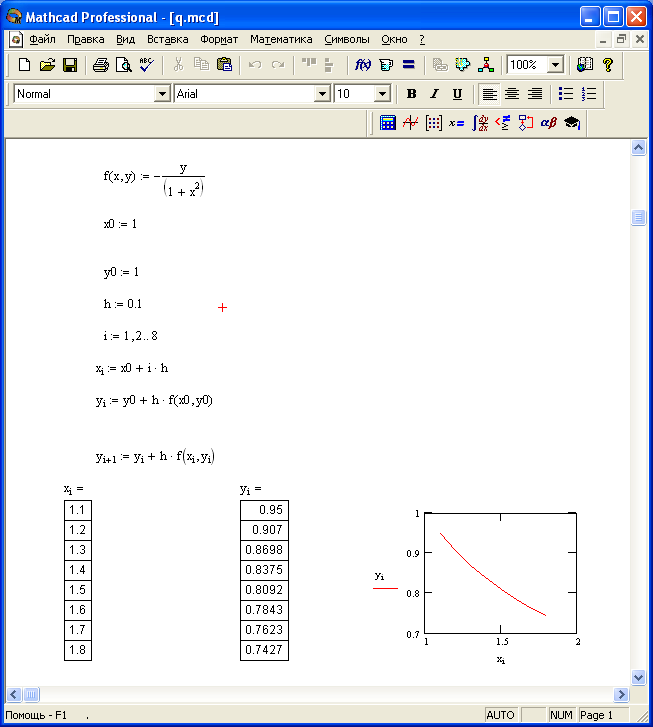Open Resource Center book icon
The image size is (653, 727).
point(585,65)
